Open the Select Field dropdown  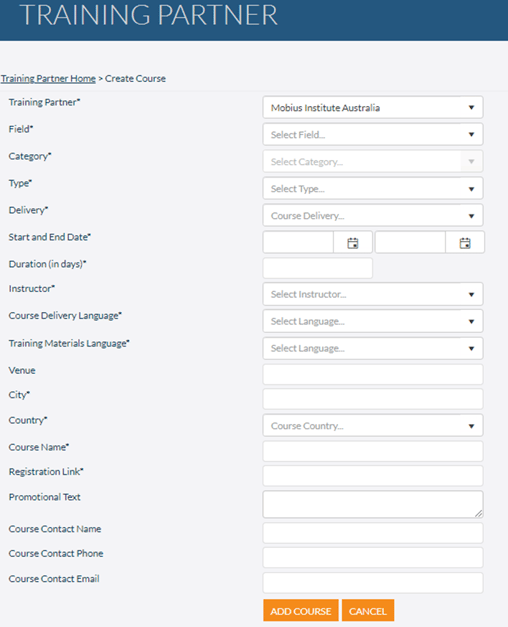[x=373, y=134]
